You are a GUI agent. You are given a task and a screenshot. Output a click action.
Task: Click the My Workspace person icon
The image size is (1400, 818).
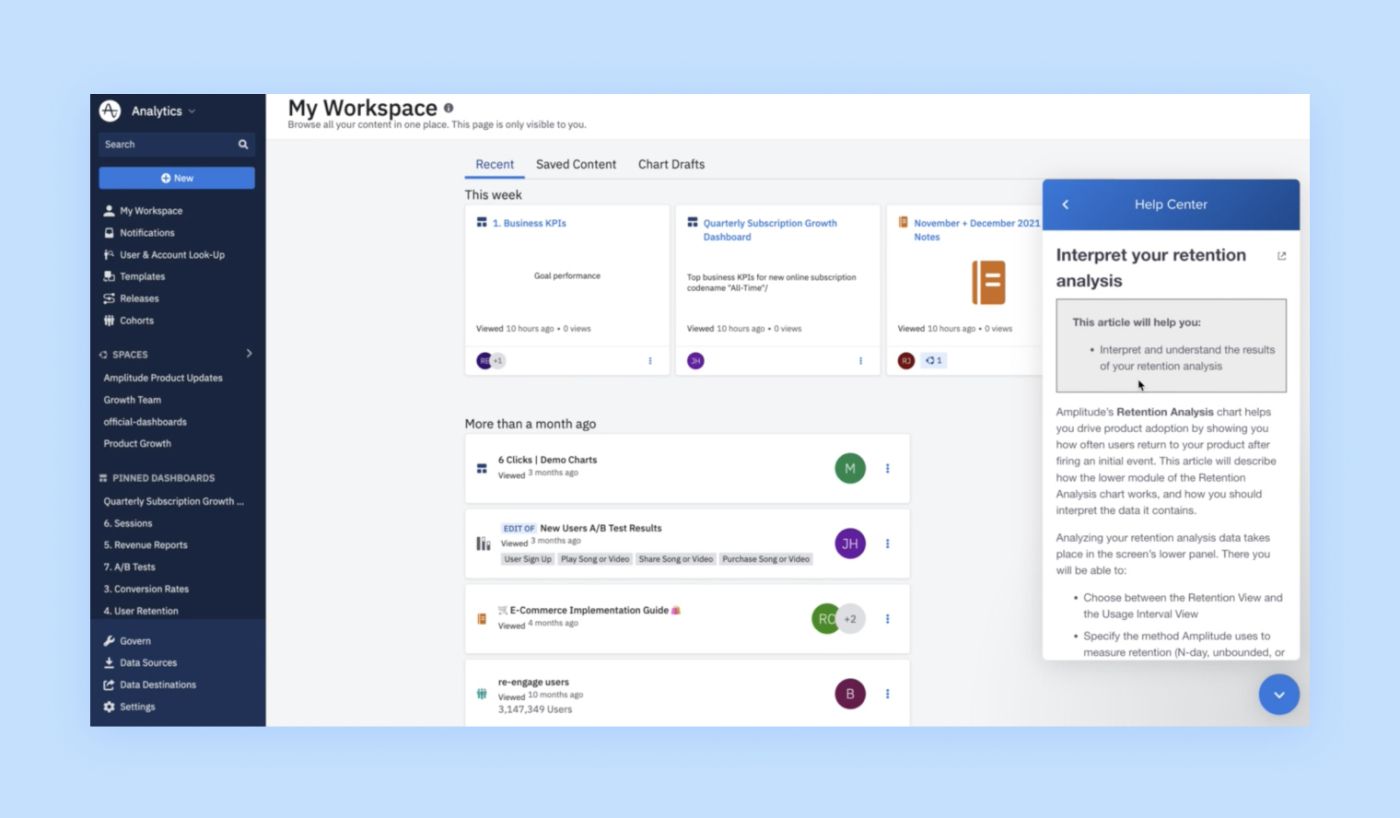[109, 211]
